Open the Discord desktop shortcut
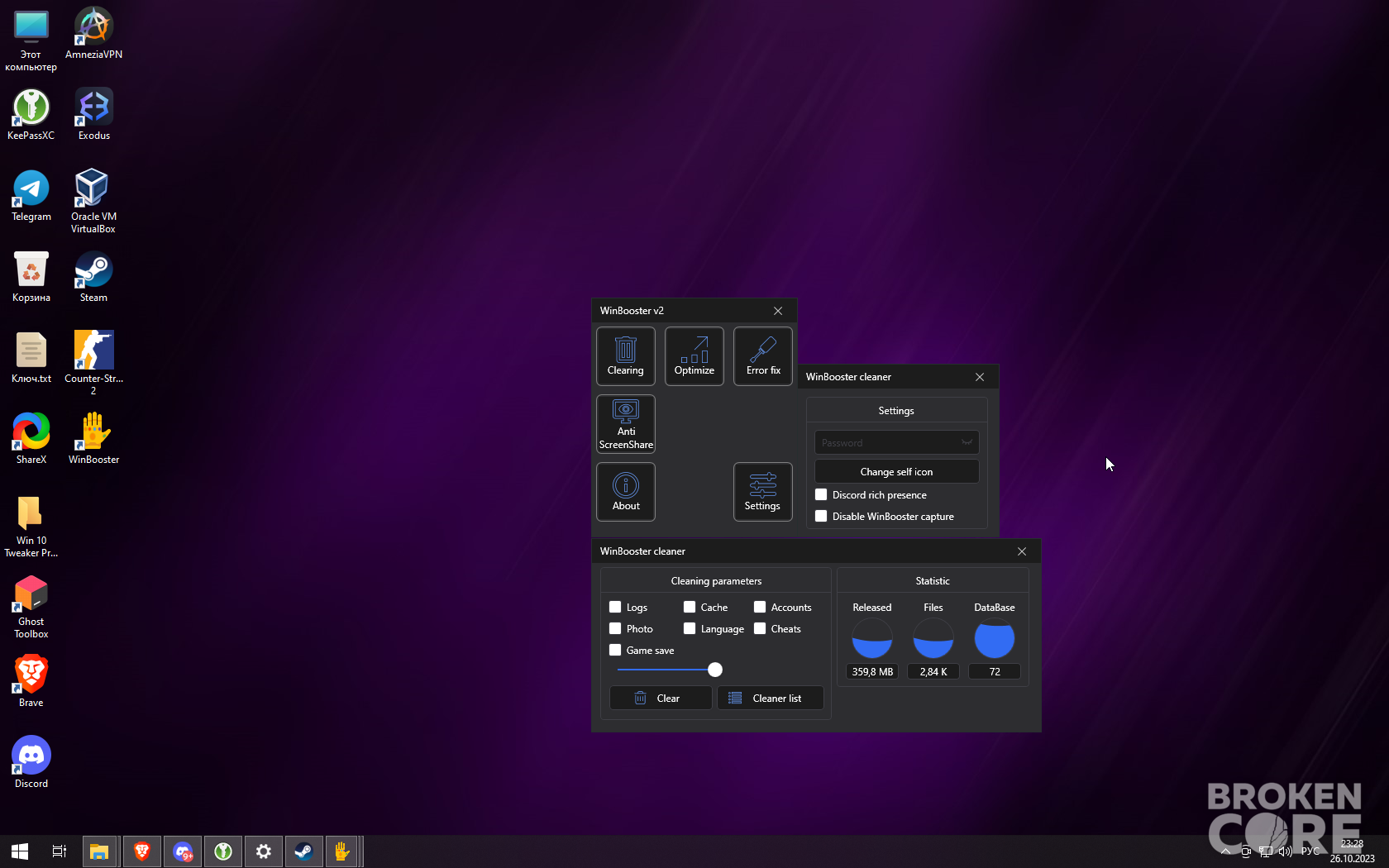 pos(31,762)
